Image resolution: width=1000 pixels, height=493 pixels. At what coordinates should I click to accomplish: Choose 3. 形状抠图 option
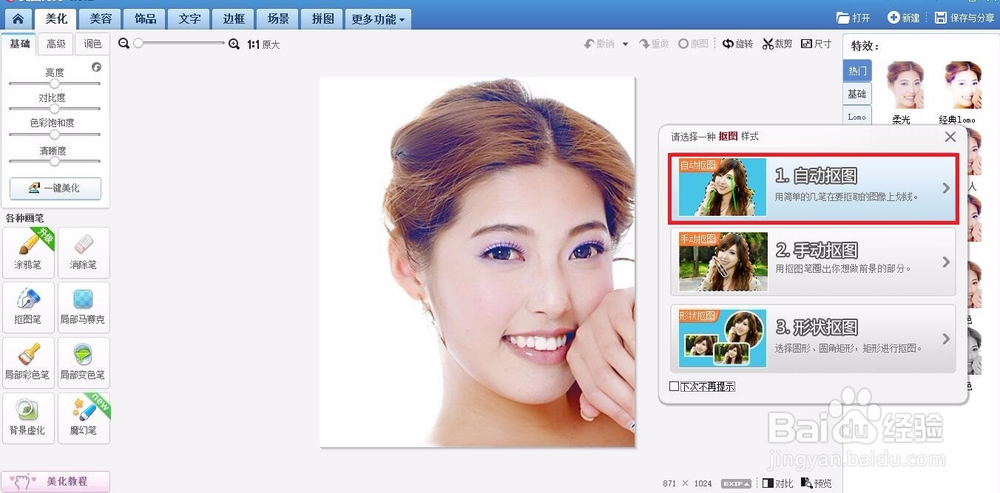[813, 339]
